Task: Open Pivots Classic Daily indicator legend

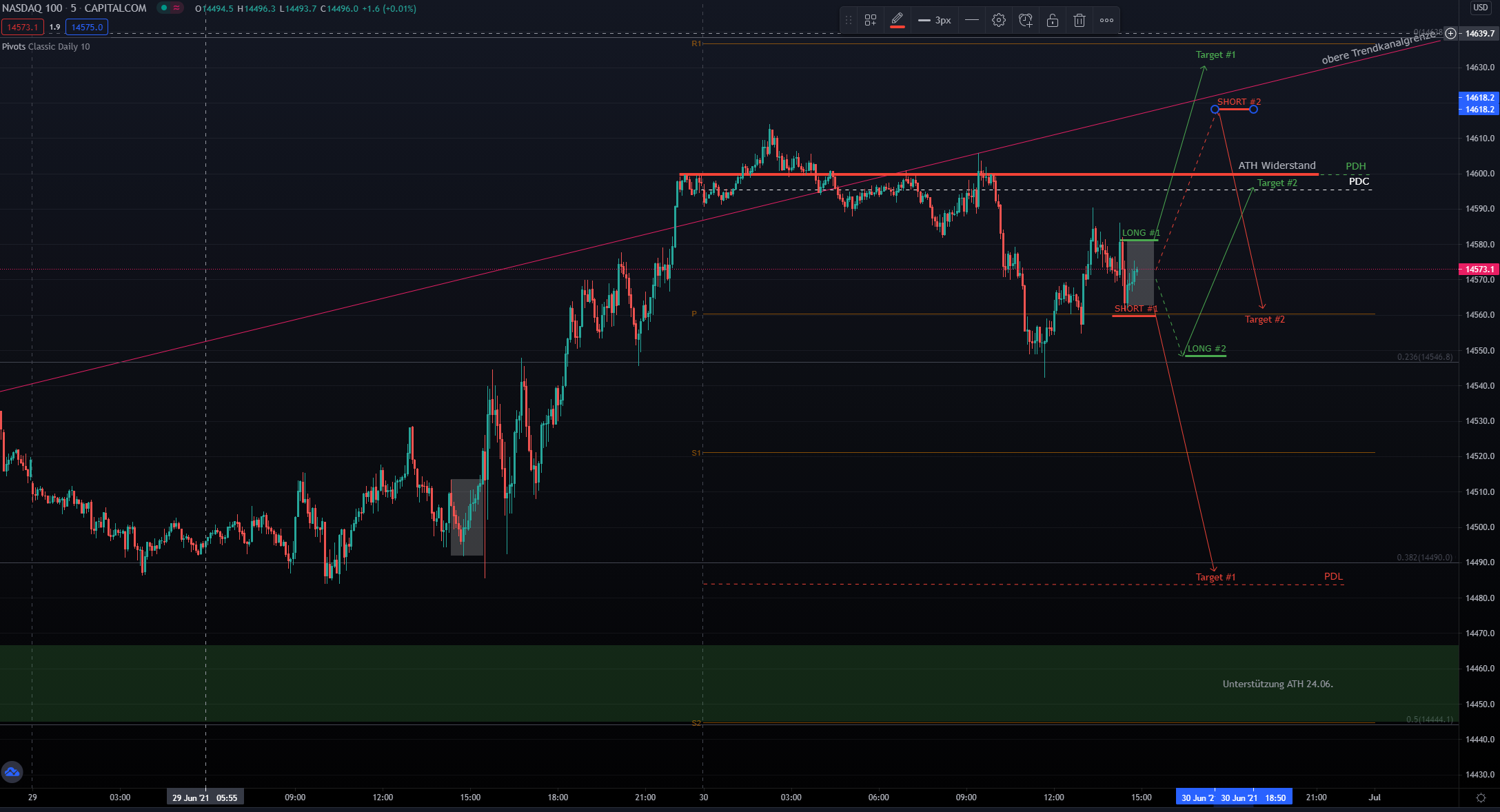Action: pos(45,47)
